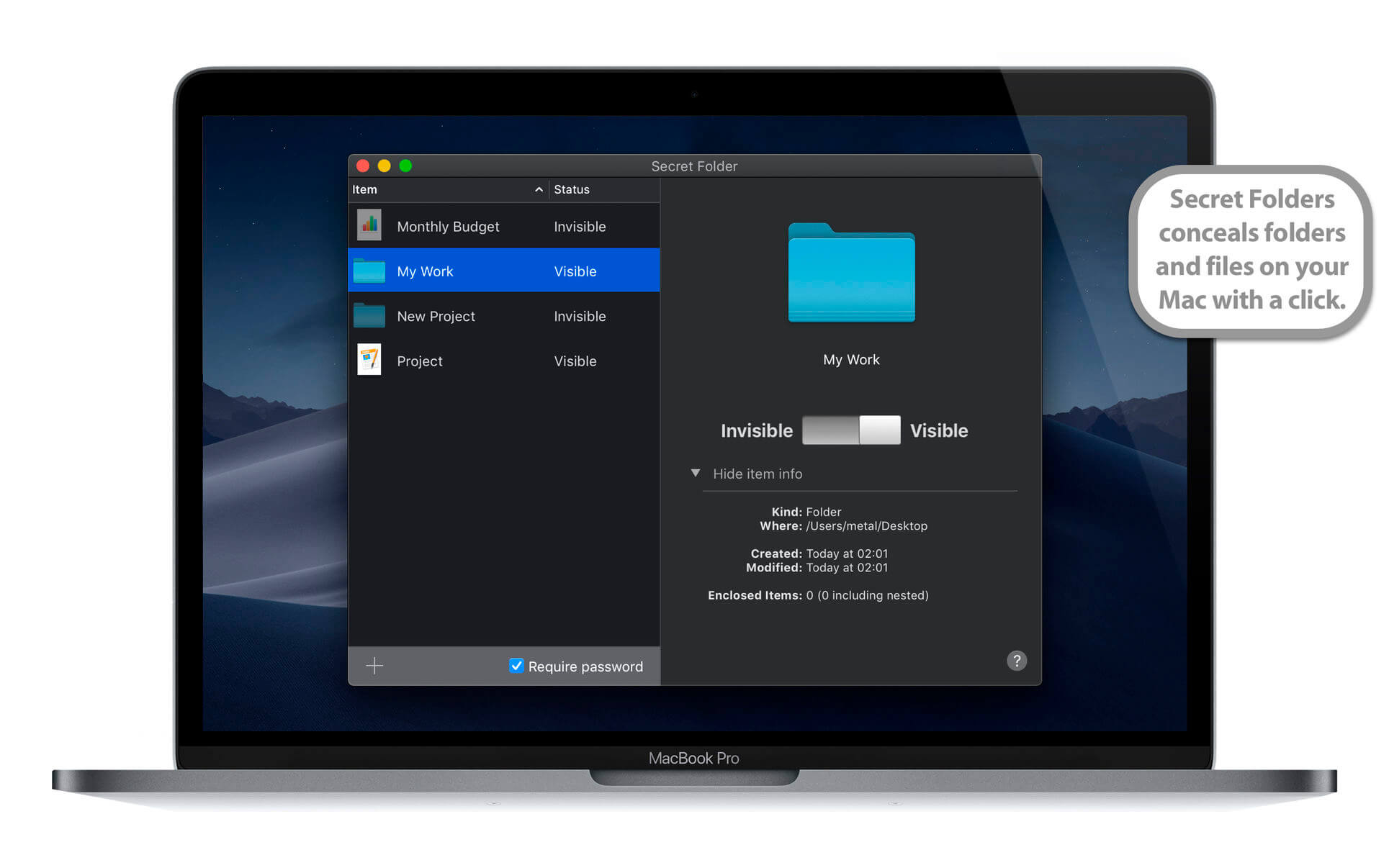Click the sort arrow in Item header

pos(539,189)
